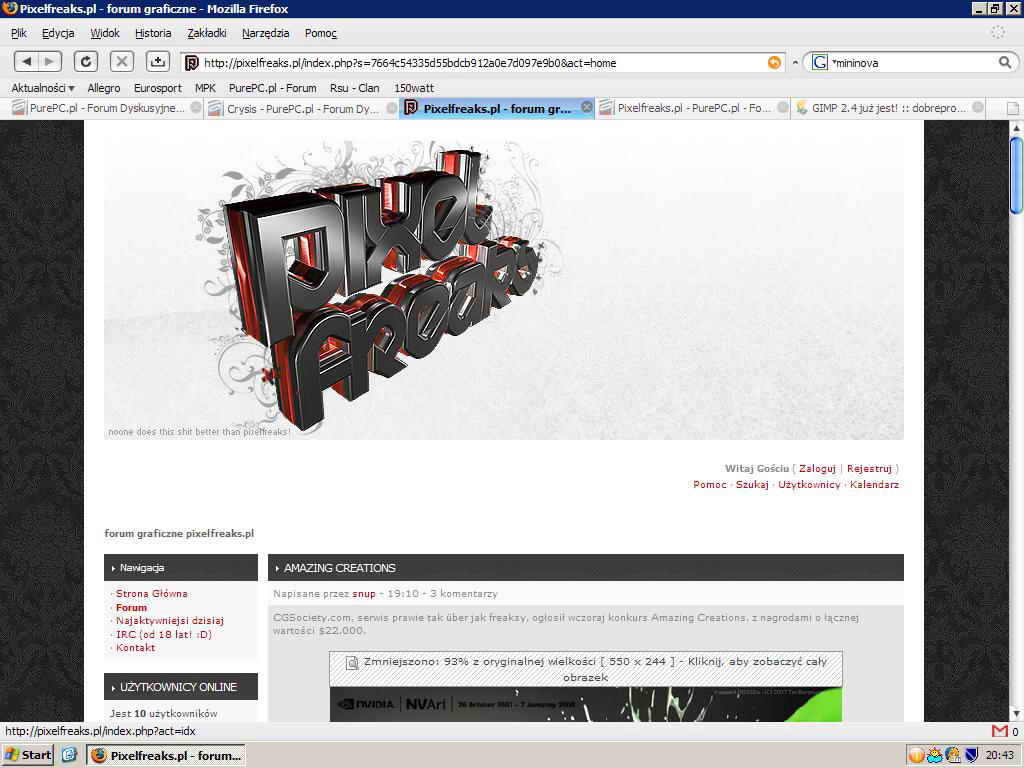The width and height of the screenshot is (1024, 768).
Task: Switch to the Crysis - PurePC.pl tab
Action: tap(300, 108)
